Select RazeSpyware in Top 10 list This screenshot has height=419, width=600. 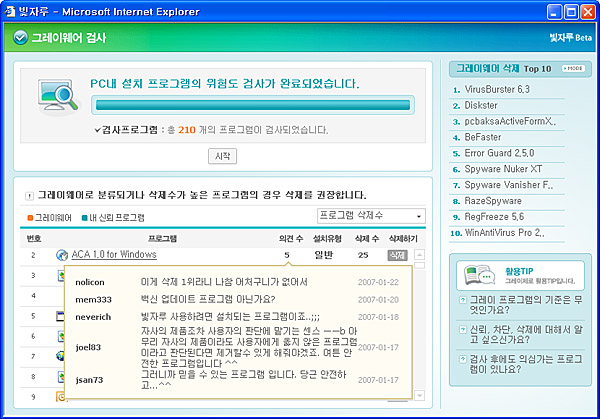pos(493,201)
